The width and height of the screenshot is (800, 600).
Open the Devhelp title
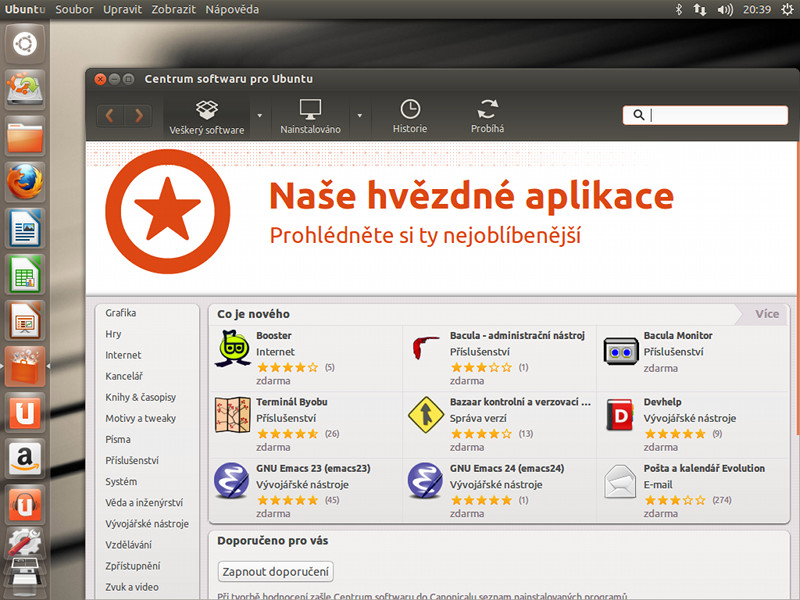(x=662, y=402)
